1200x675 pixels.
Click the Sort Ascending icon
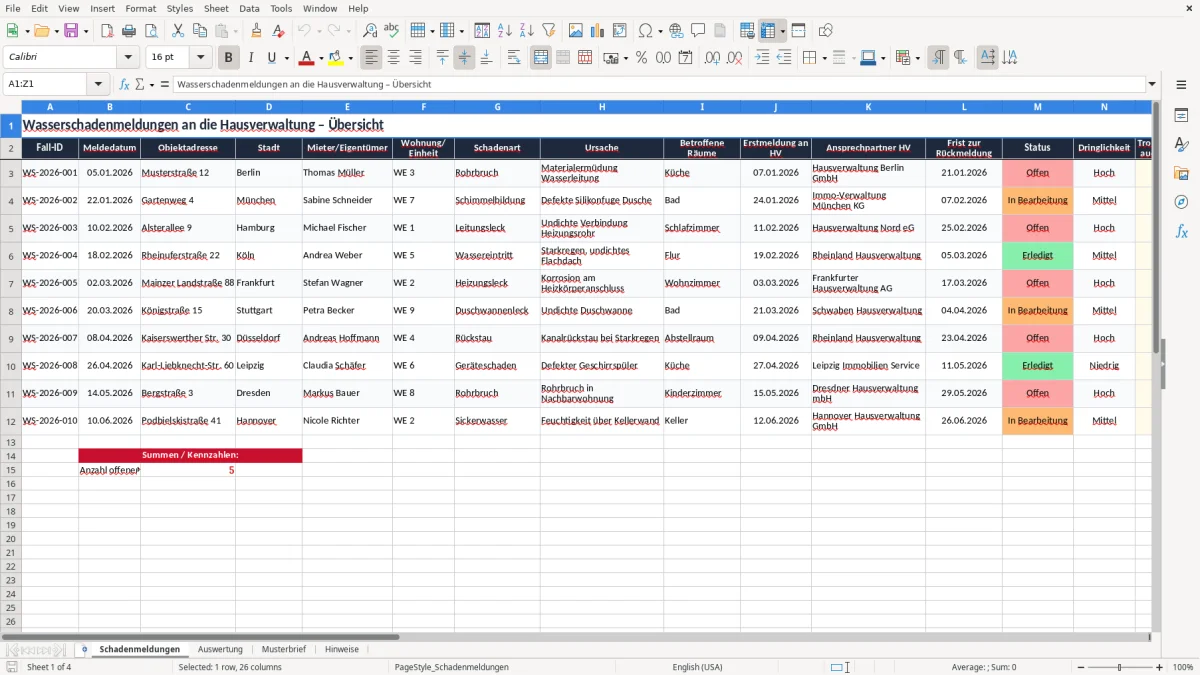click(x=504, y=31)
